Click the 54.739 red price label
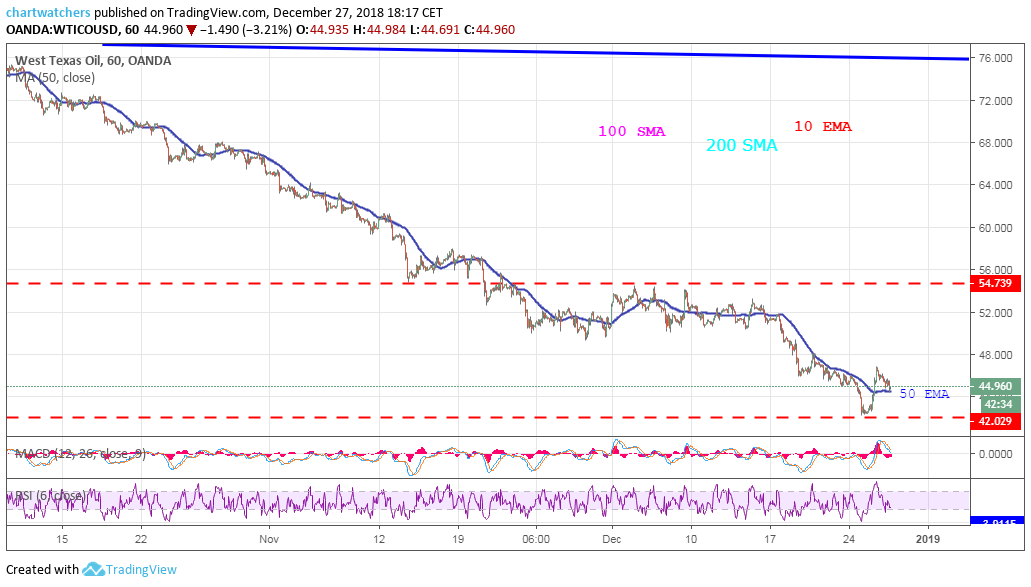The height and width of the screenshot is (587, 1031). tap(995, 283)
